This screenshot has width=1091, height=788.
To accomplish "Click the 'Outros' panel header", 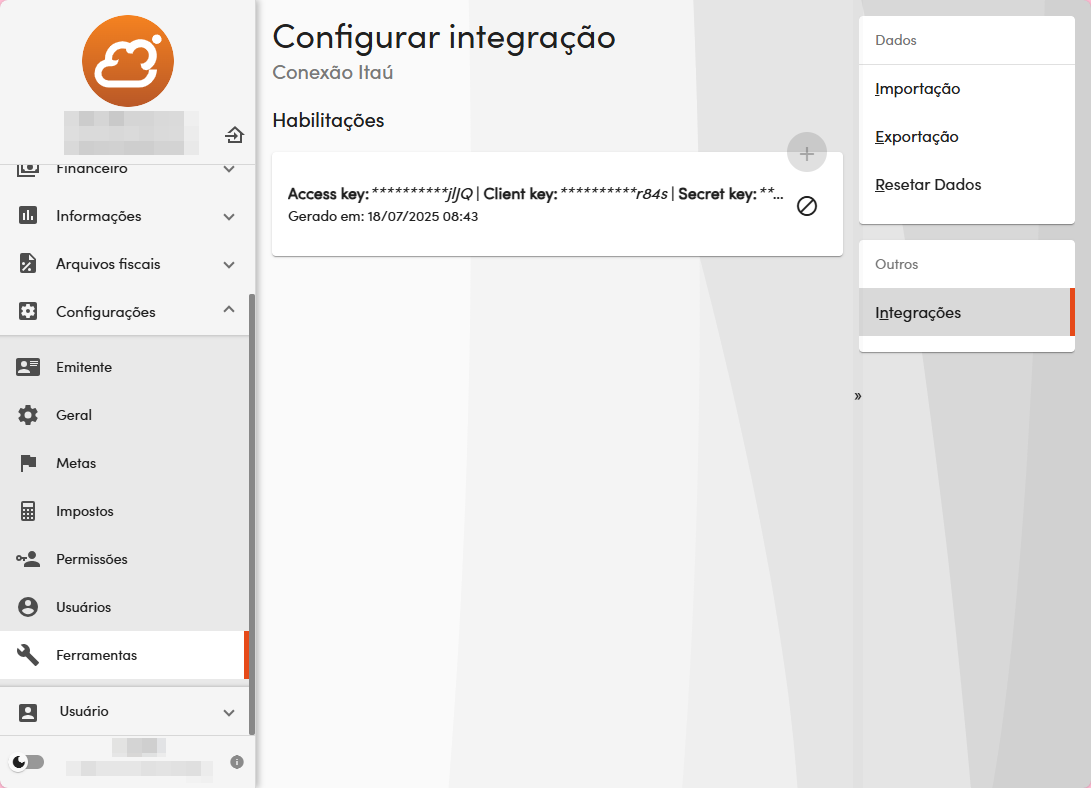I will pos(897,264).
